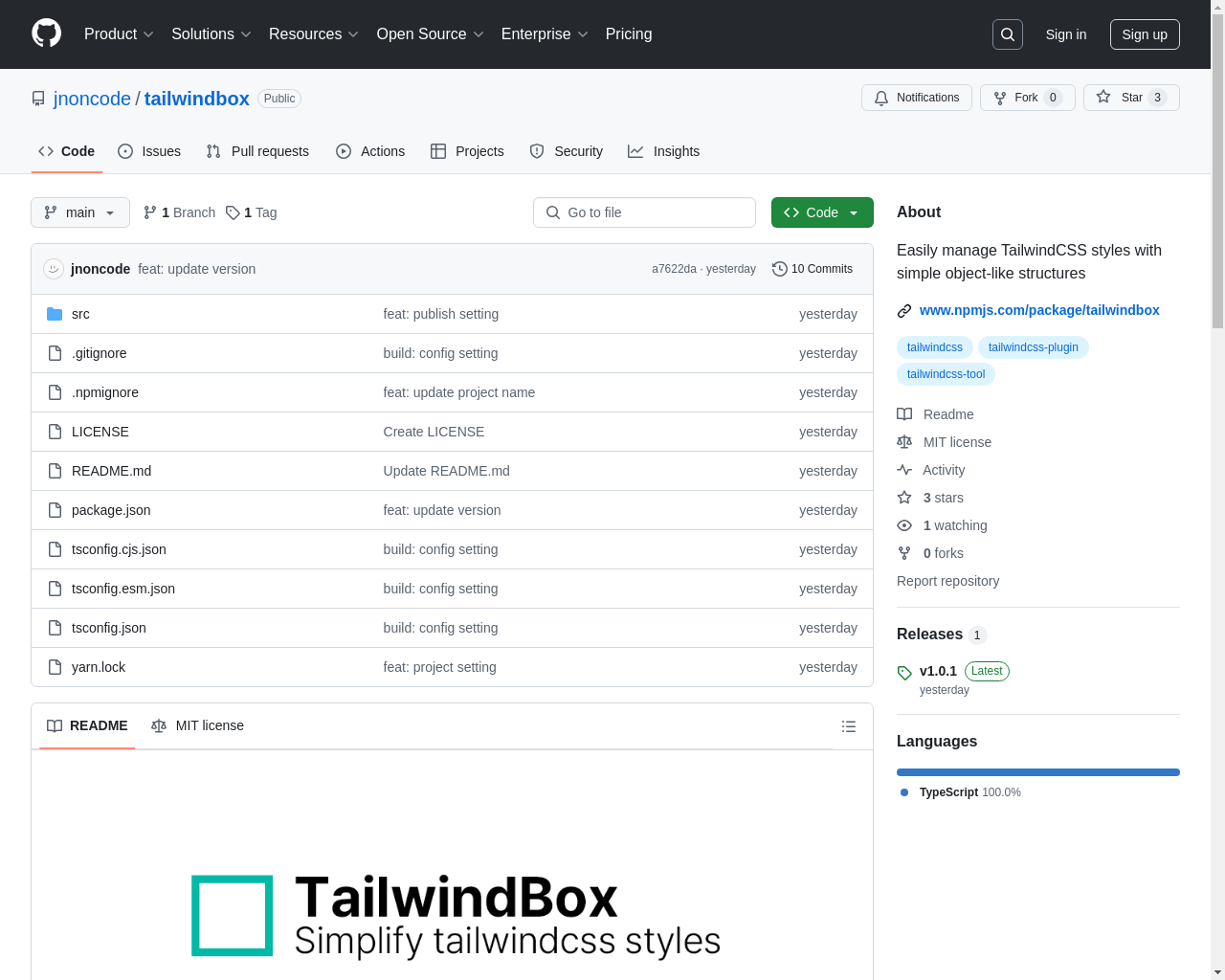The width and height of the screenshot is (1225, 980).
Task: Click the Releases heading link
Action: (x=942, y=635)
